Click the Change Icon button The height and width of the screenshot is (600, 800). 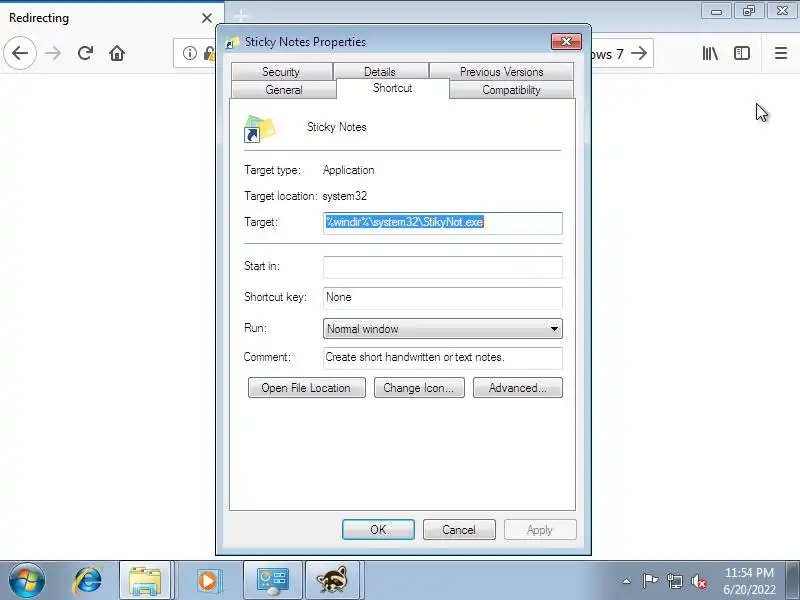(x=419, y=388)
